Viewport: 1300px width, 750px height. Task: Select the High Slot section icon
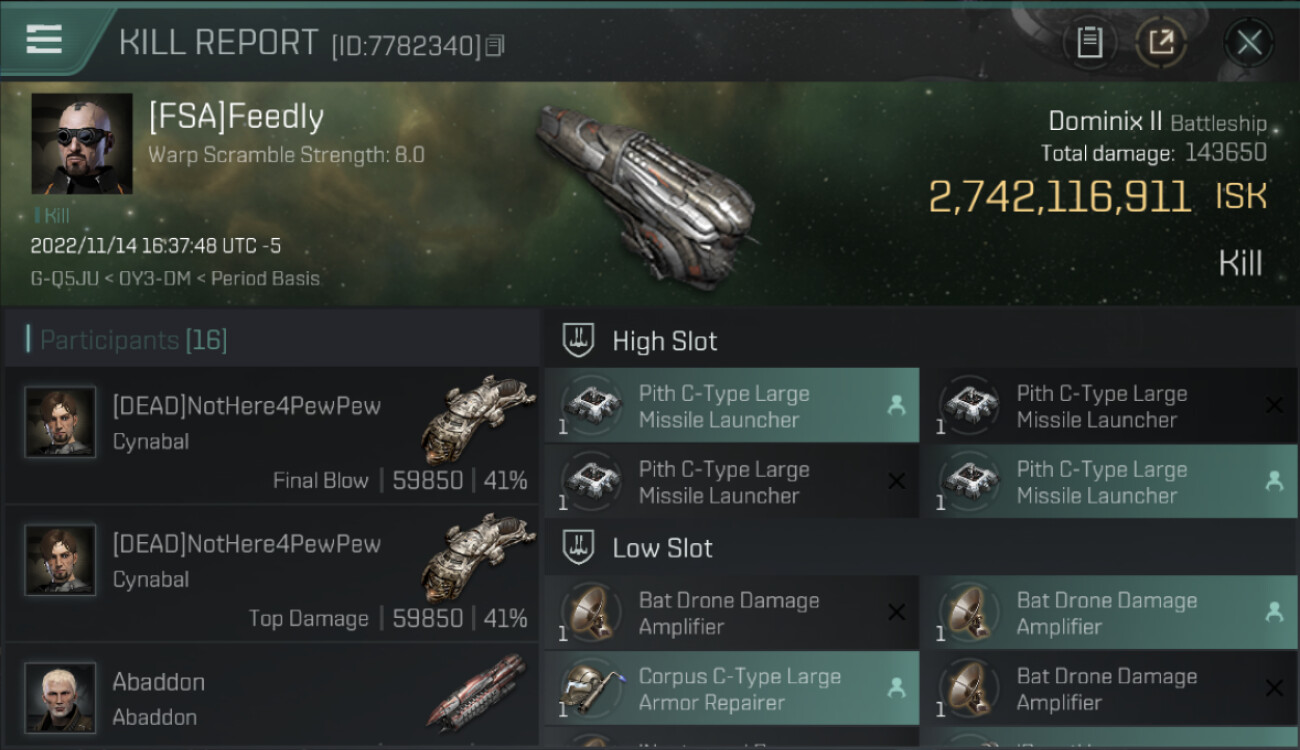pyautogui.click(x=578, y=341)
